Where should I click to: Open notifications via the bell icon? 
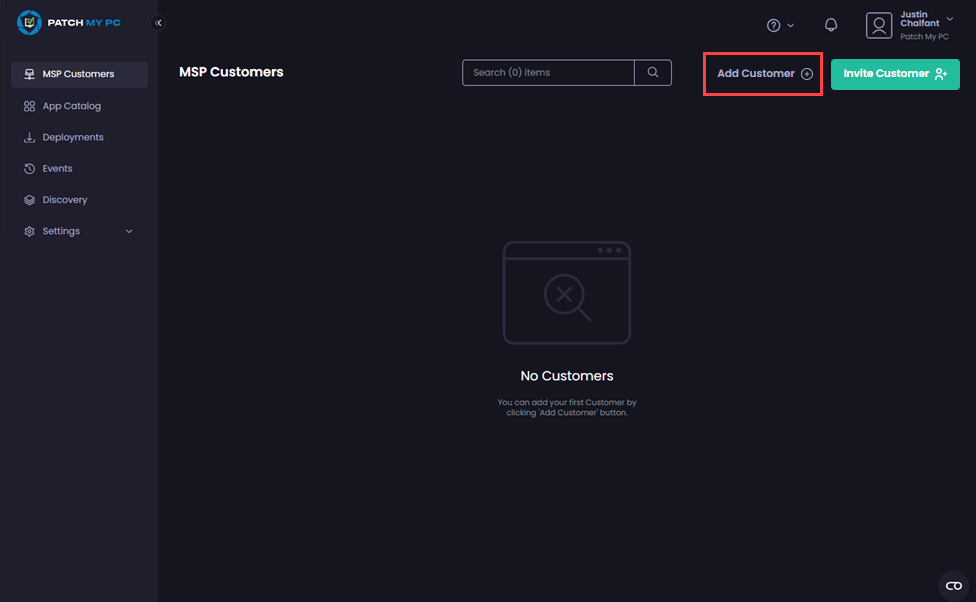pos(831,24)
